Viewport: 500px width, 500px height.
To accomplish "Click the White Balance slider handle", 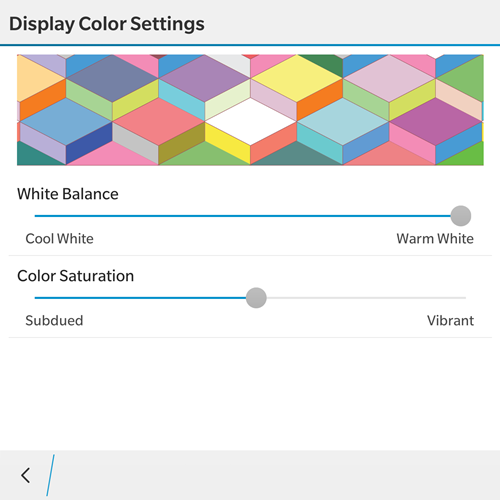I will tap(461, 216).
